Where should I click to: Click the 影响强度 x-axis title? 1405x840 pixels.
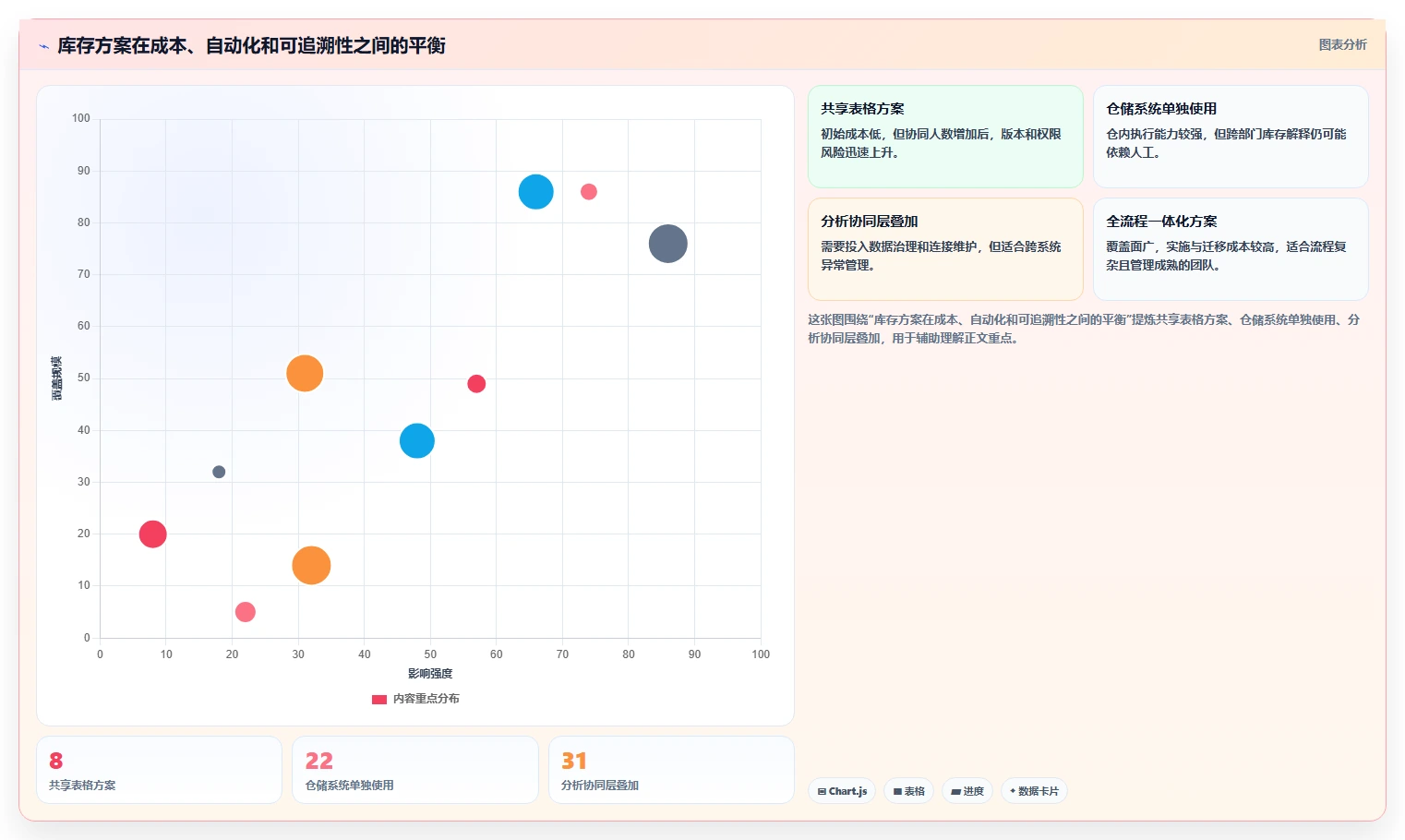click(430, 674)
